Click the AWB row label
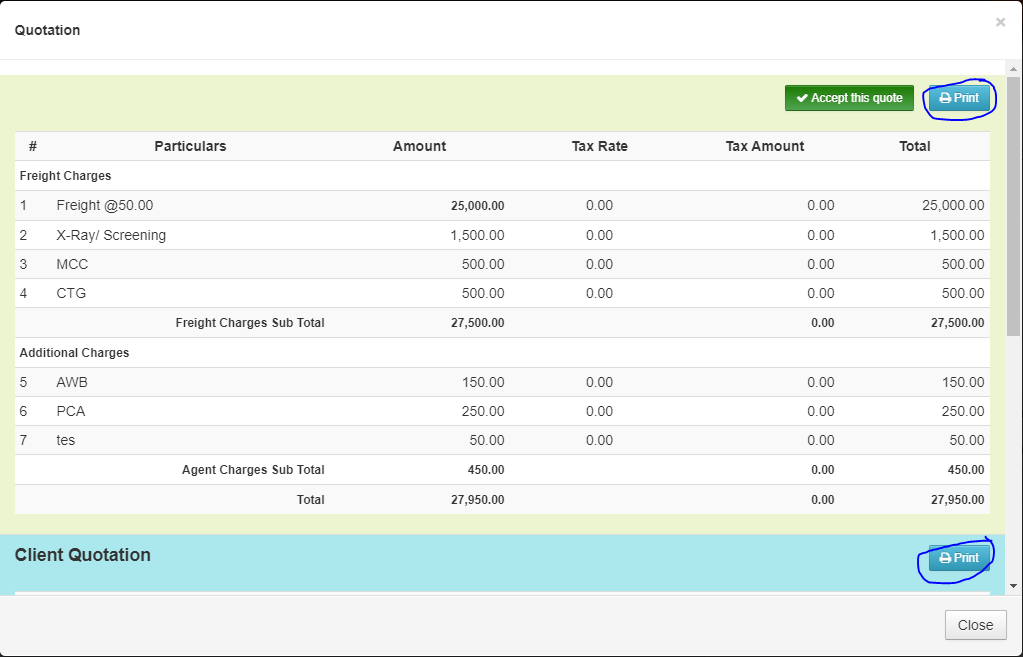1023x657 pixels. point(72,382)
